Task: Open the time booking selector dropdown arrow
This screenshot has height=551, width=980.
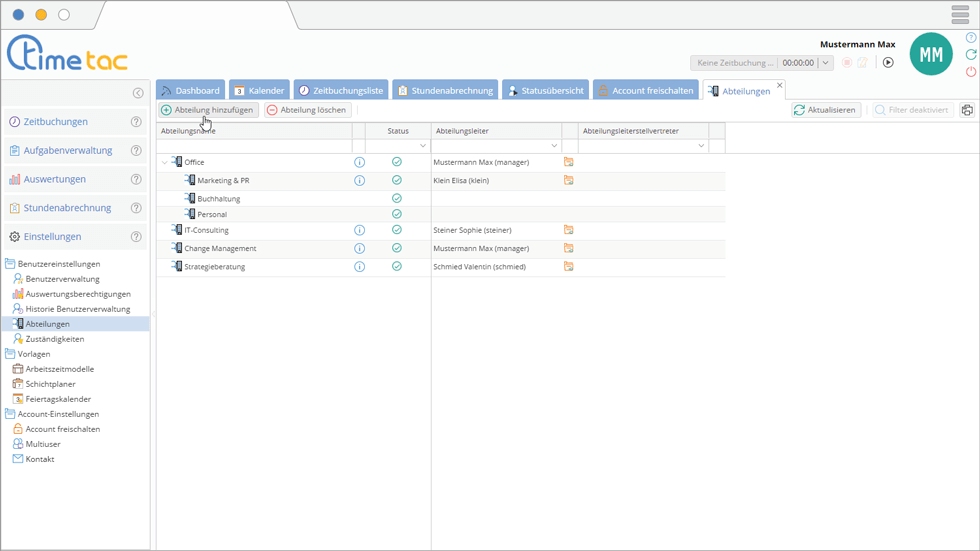Action: click(825, 63)
